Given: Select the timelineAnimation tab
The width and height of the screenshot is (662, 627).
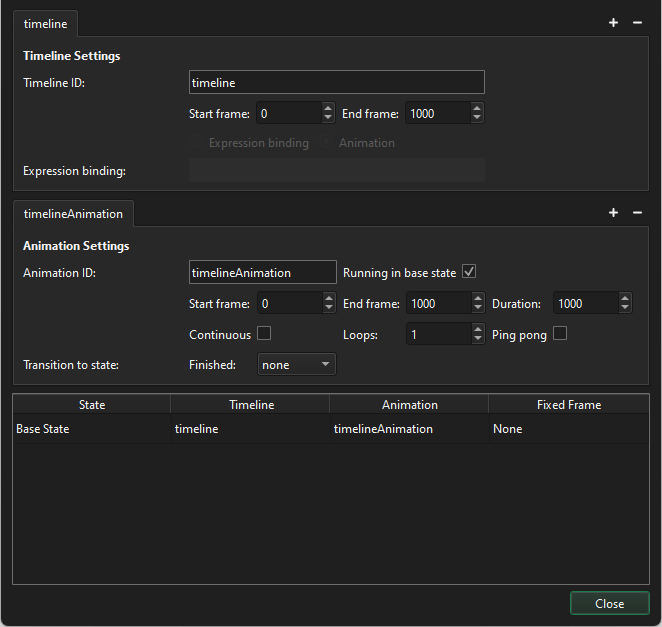Looking at the screenshot, I should (73, 213).
